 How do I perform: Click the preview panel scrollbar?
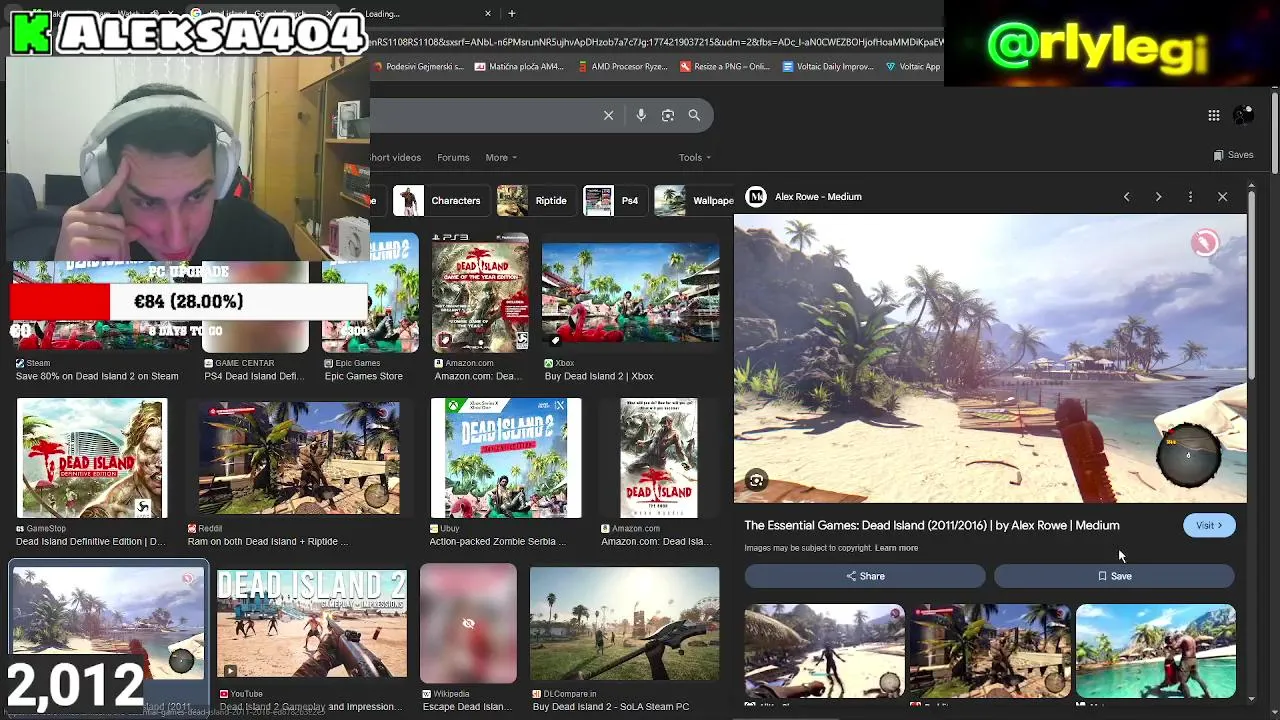(x=1252, y=285)
